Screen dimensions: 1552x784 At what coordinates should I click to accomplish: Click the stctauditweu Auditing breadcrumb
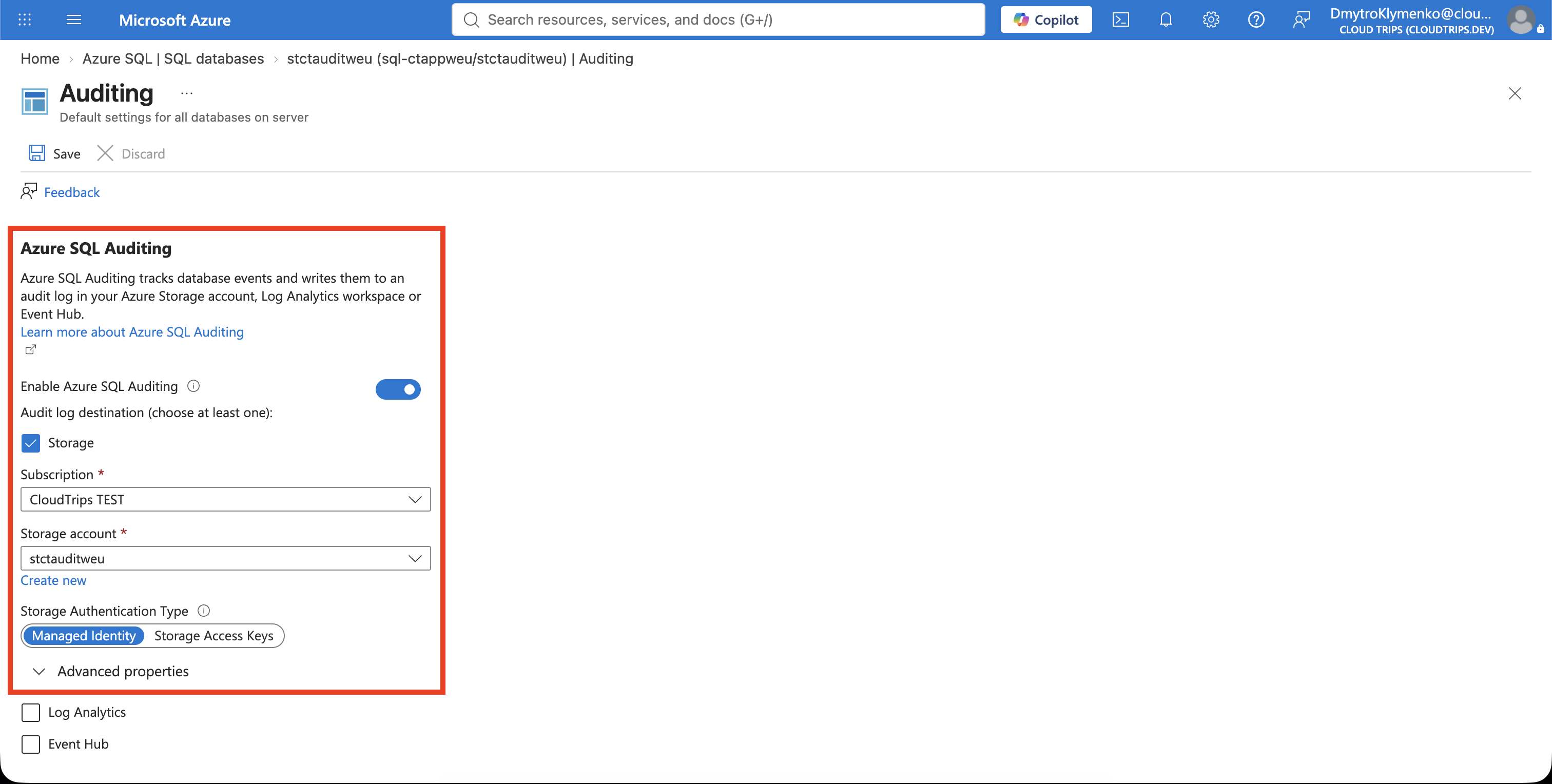[x=460, y=58]
